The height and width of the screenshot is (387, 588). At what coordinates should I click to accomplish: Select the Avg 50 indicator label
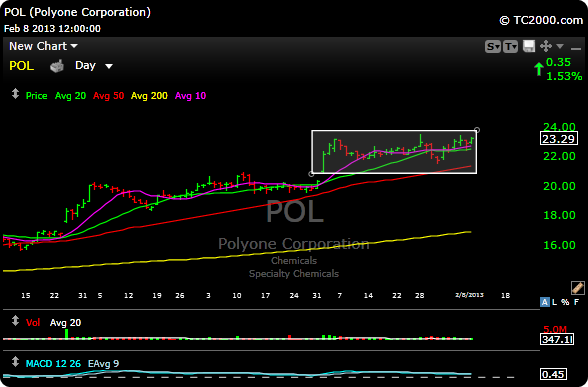(x=108, y=96)
